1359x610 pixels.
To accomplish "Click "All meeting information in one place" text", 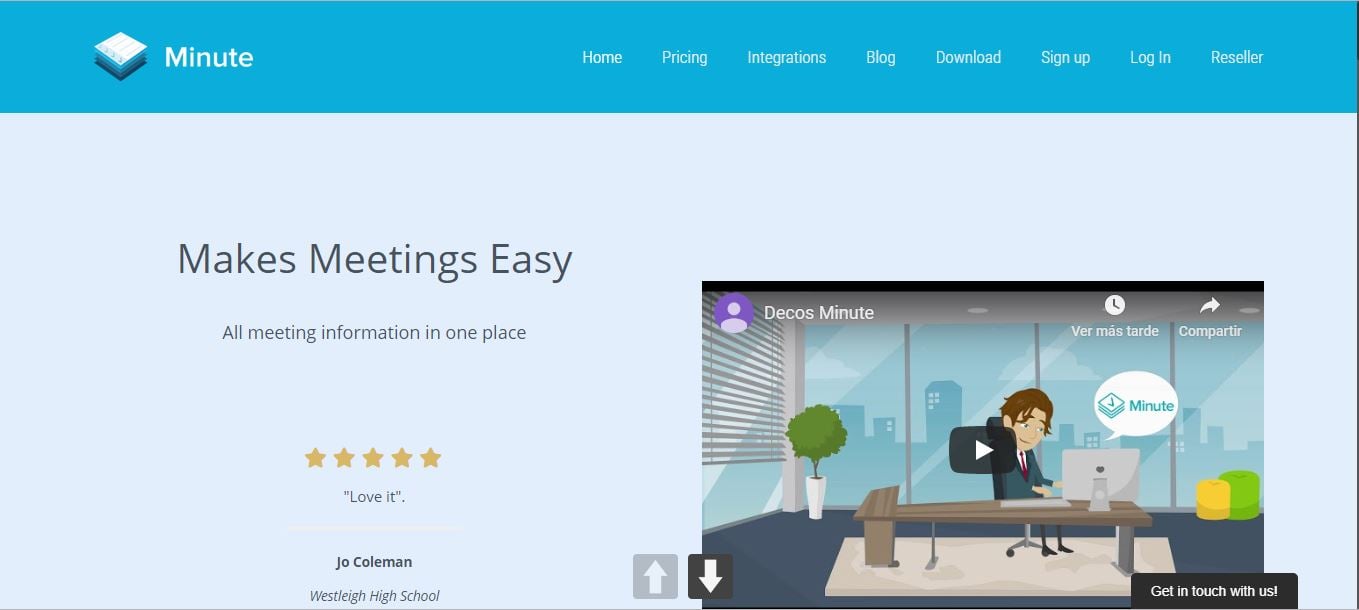I will (374, 333).
